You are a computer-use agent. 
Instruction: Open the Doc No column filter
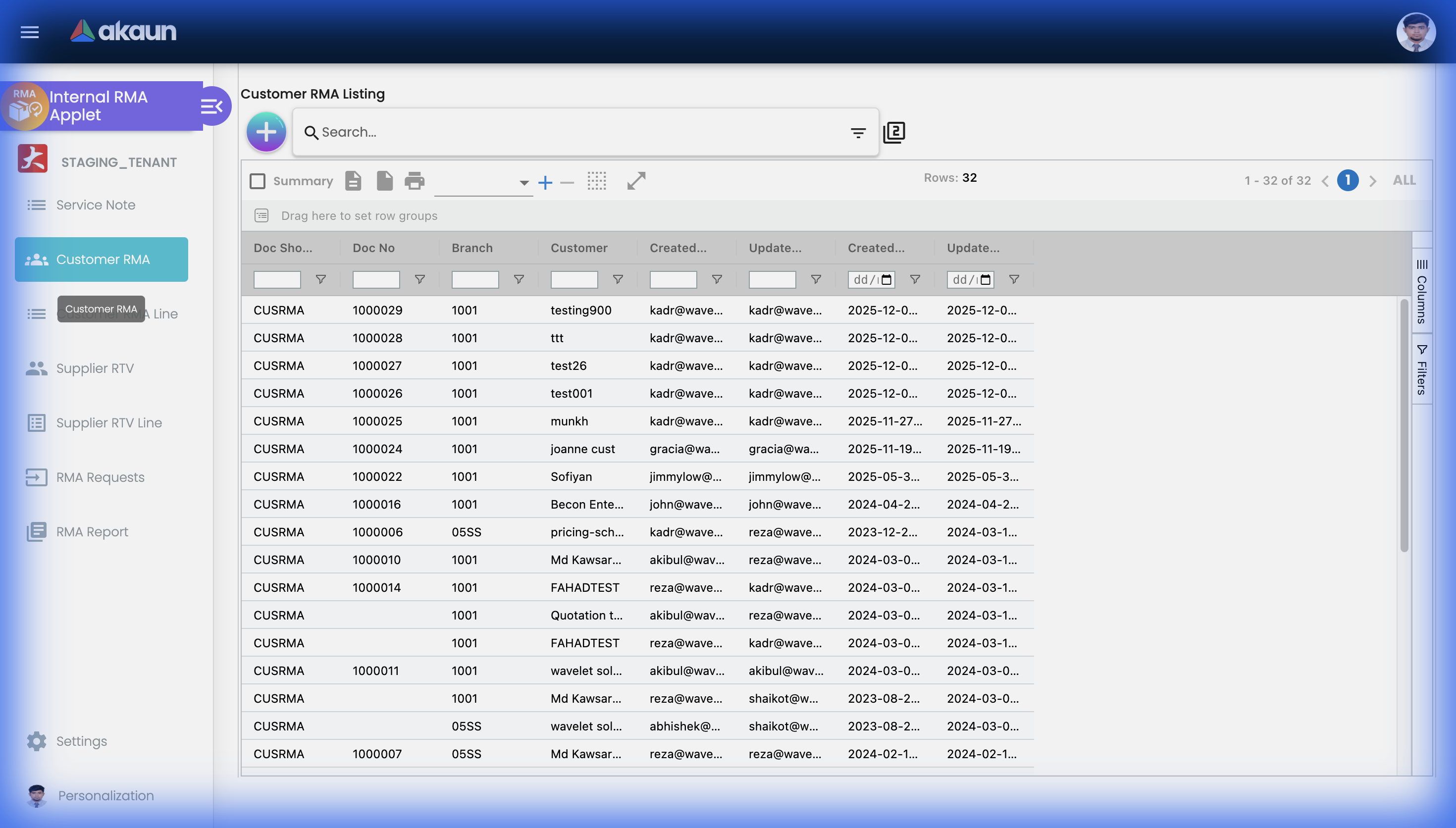(x=419, y=279)
